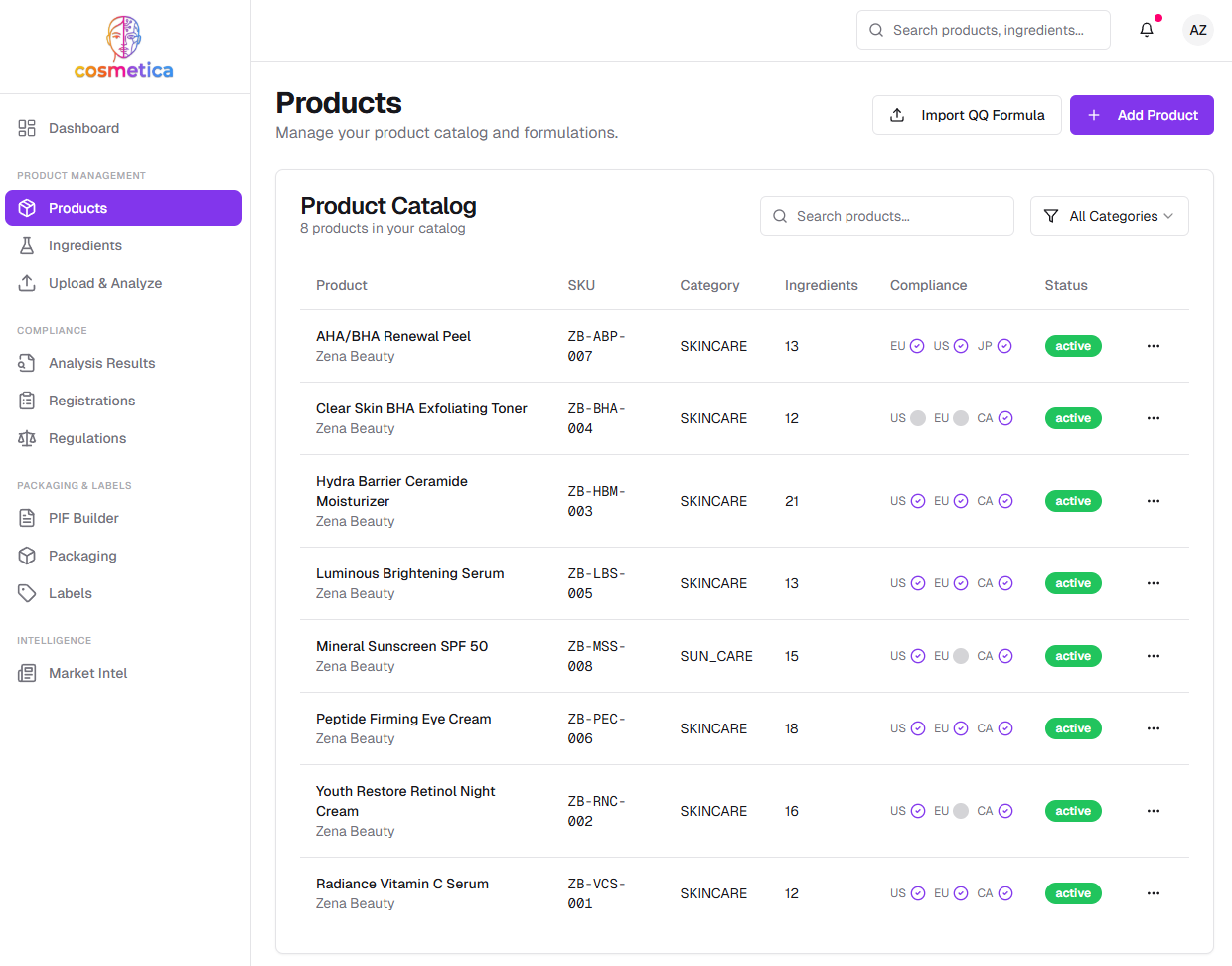Click the Upload & Analyze sidebar icon

point(27,283)
